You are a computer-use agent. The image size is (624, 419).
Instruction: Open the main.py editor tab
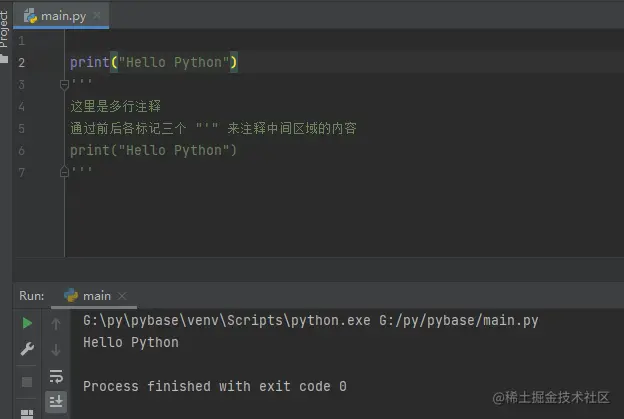pyautogui.click(x=61, y=16)
